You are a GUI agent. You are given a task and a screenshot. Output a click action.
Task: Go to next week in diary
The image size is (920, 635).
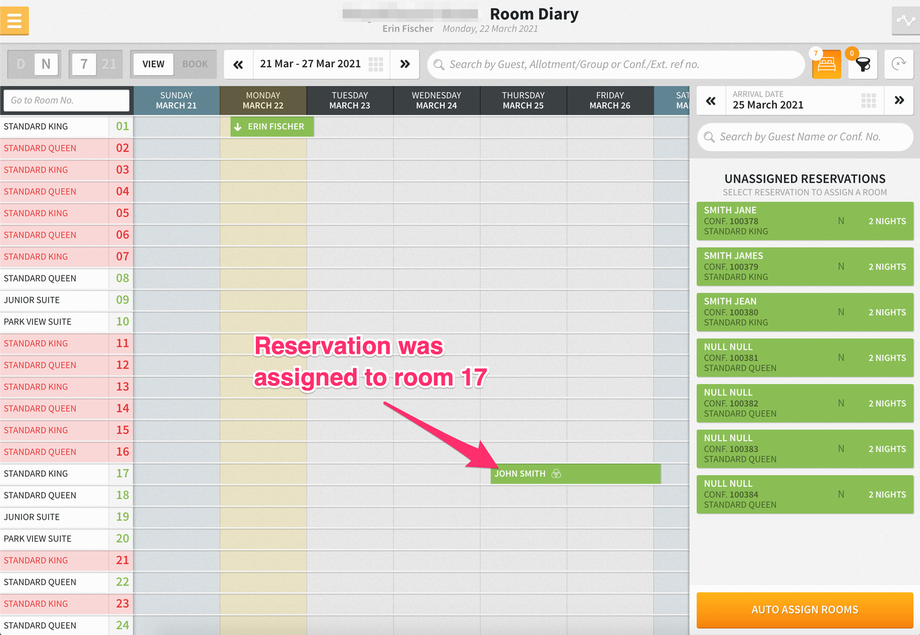coord(405,65)
